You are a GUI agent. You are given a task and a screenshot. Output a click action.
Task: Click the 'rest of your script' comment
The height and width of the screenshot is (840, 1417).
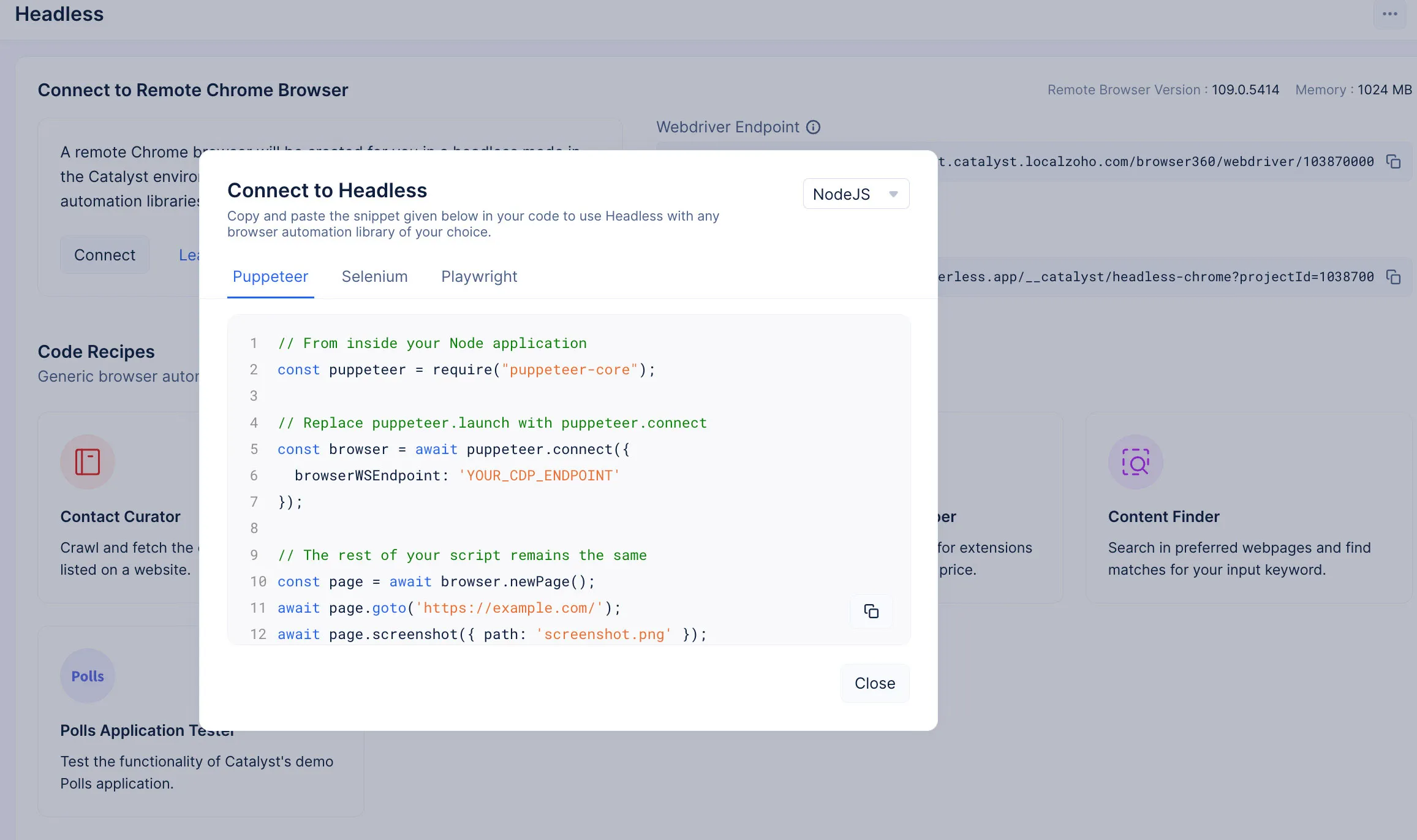[x=462, y=555]
